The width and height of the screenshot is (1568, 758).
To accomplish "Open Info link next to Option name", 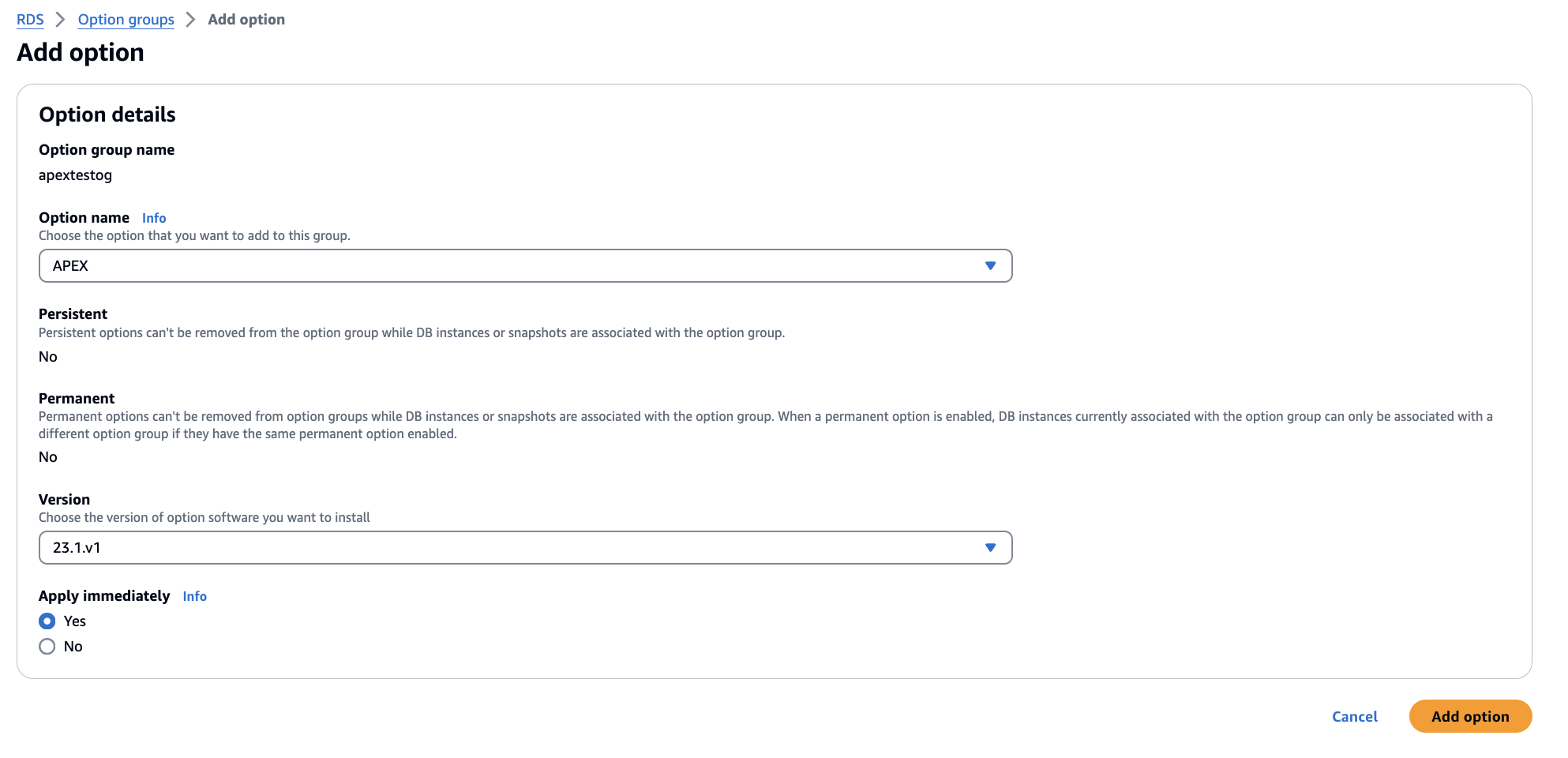I will (x=154, y=218).
